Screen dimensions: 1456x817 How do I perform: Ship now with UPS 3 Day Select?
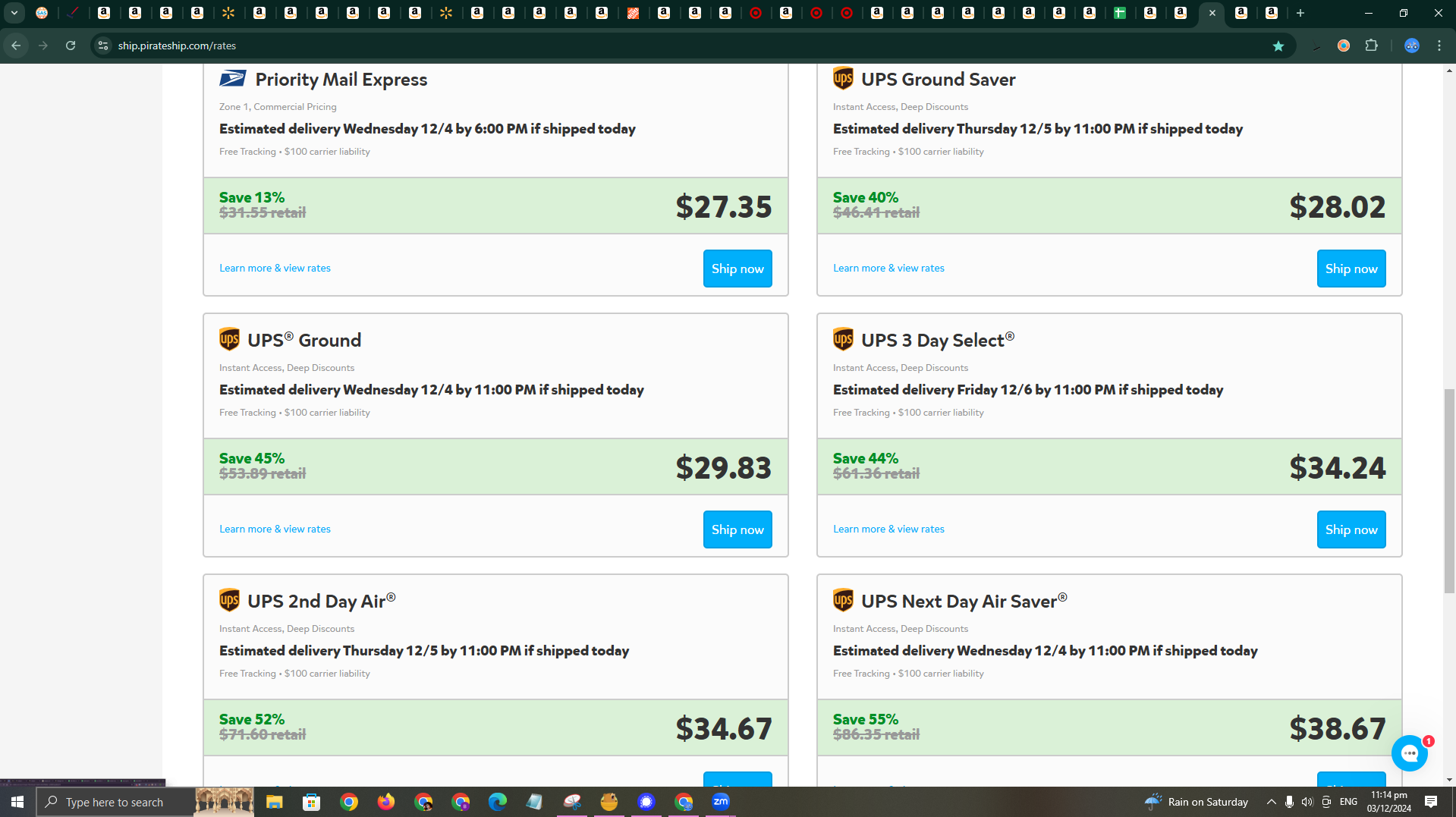click(x=1351, y=529)
